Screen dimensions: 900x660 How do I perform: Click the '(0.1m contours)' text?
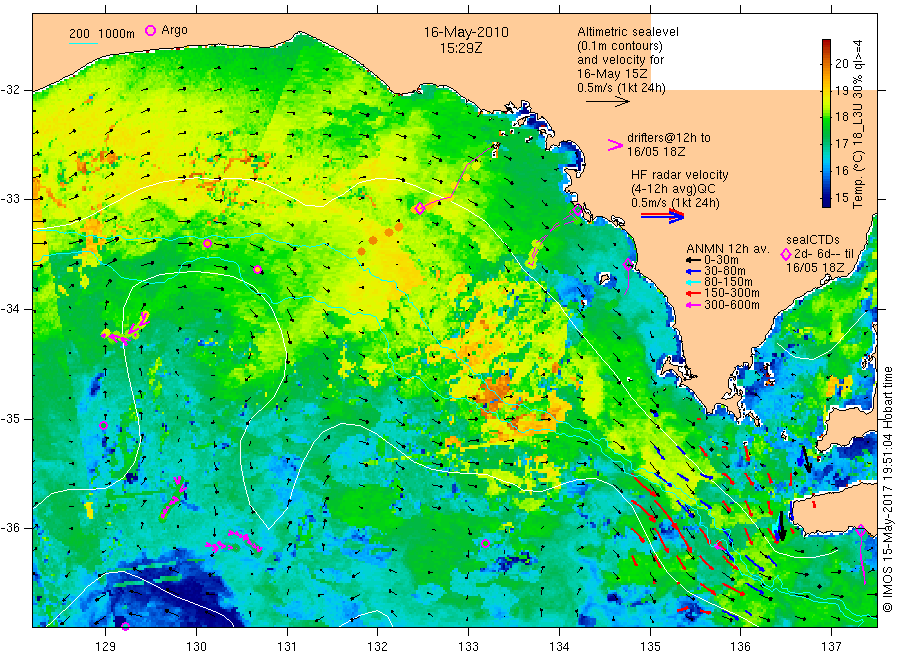point(620,46)
